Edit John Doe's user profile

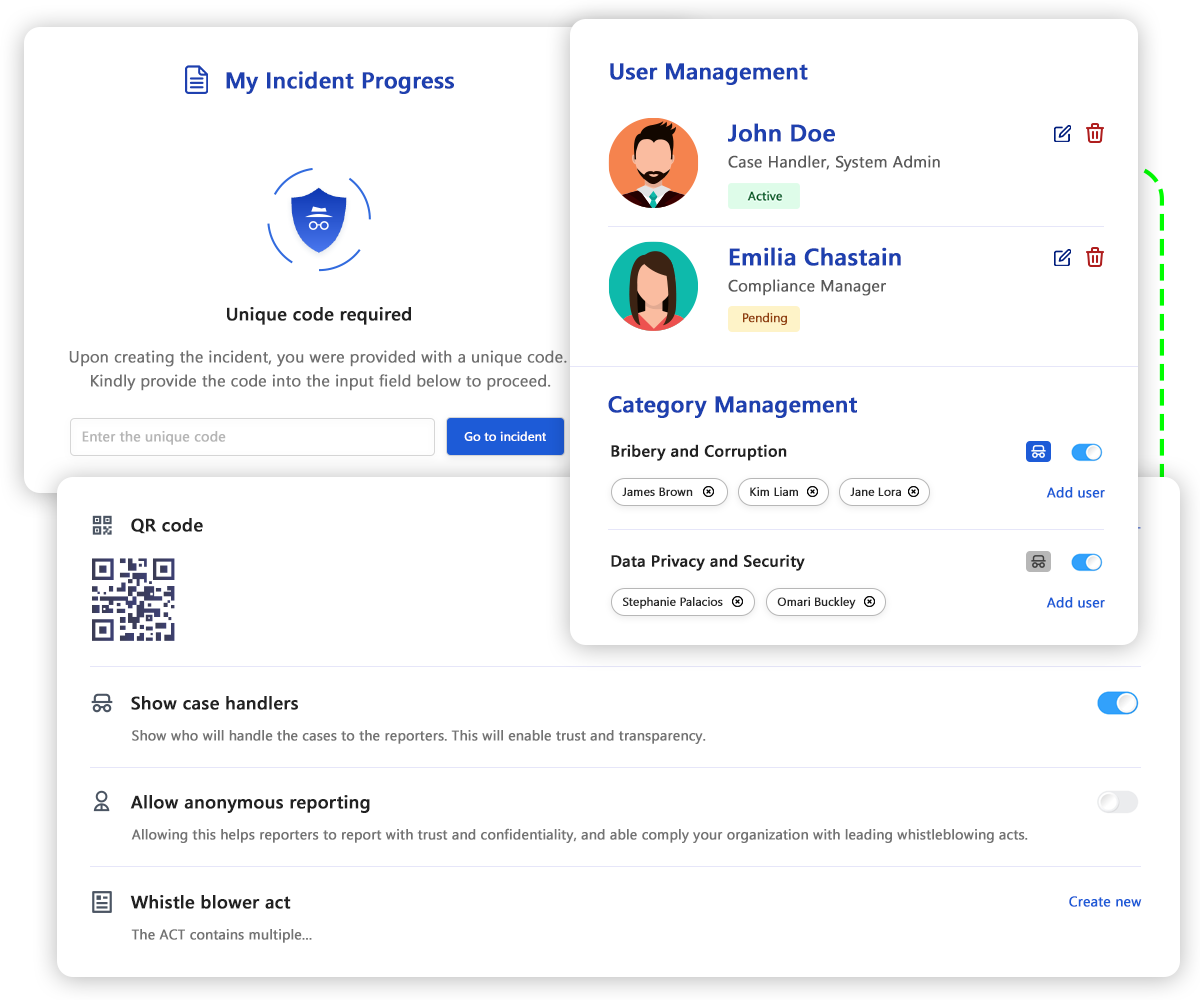coord(1062,134)
